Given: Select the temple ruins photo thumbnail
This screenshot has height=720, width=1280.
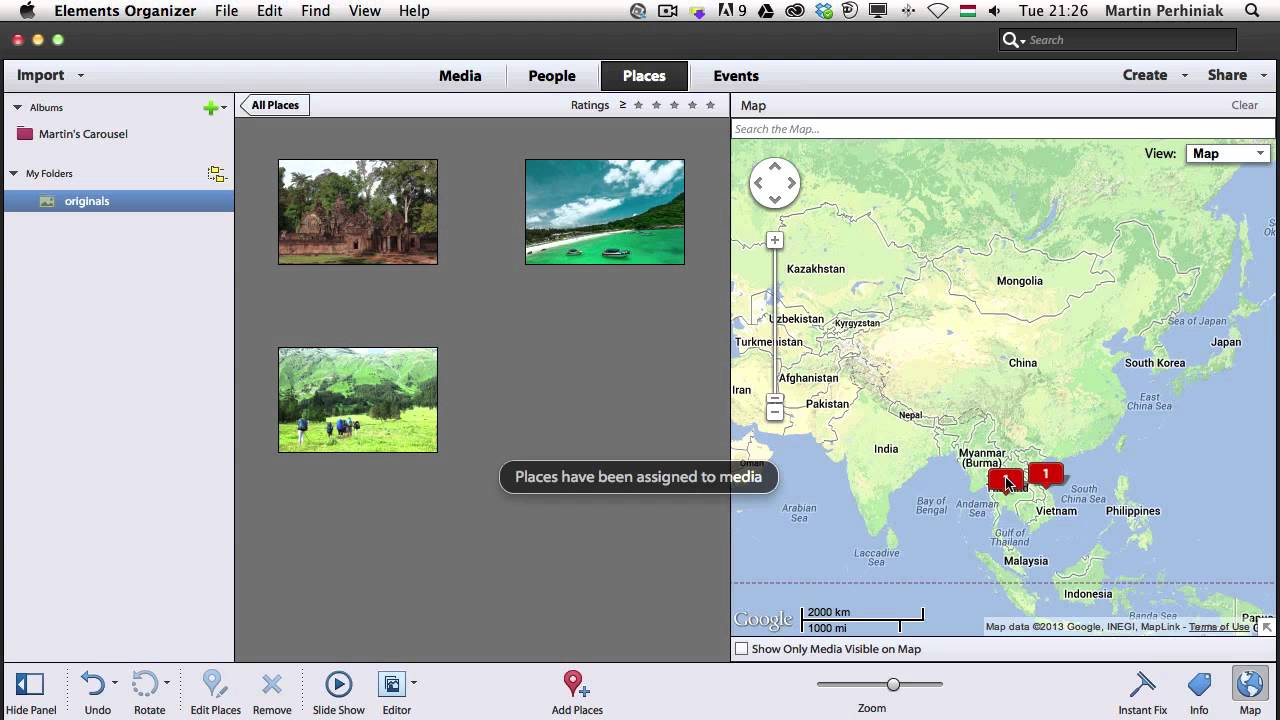Looking at the screenshot, I should 358,212.
